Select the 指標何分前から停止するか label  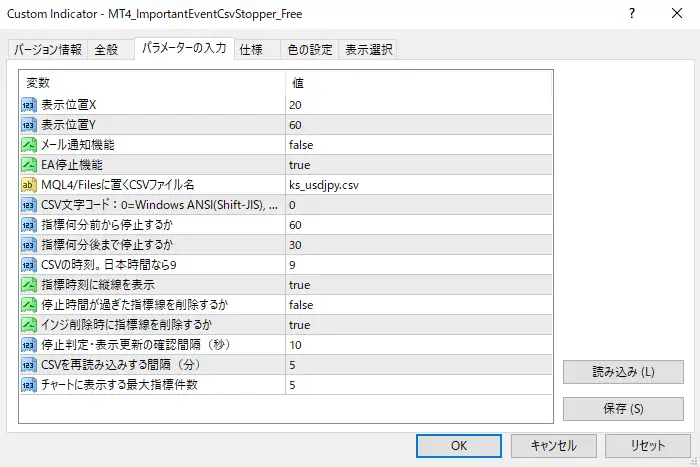pos(107,225)
